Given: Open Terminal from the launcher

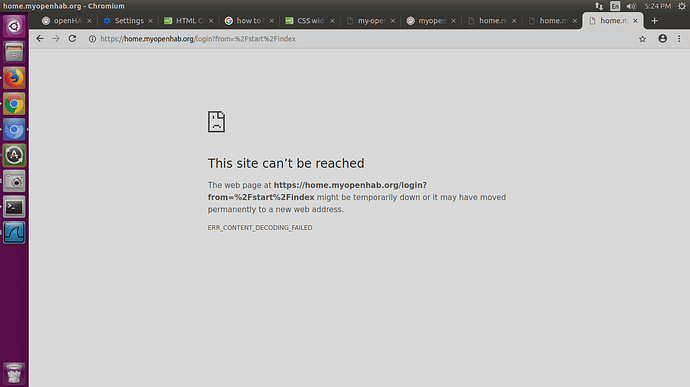Looking at the screenshot, I should click(x=14, y=207).
